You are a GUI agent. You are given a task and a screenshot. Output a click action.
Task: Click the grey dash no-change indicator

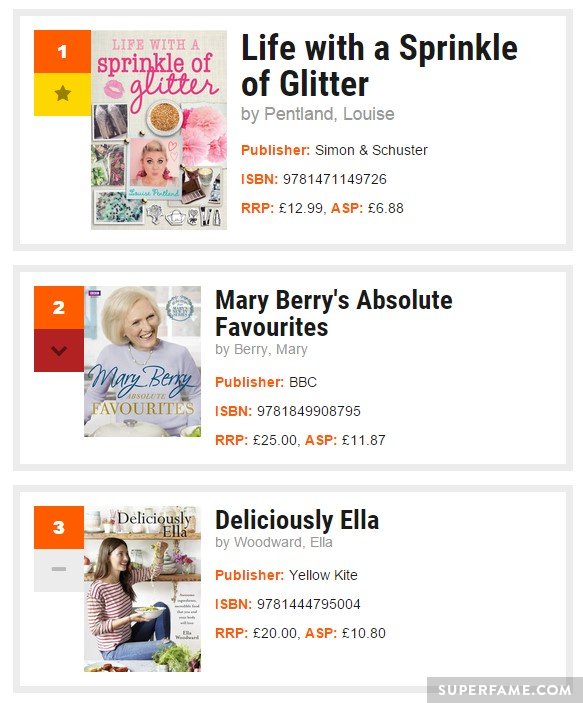tap(59, 569)
